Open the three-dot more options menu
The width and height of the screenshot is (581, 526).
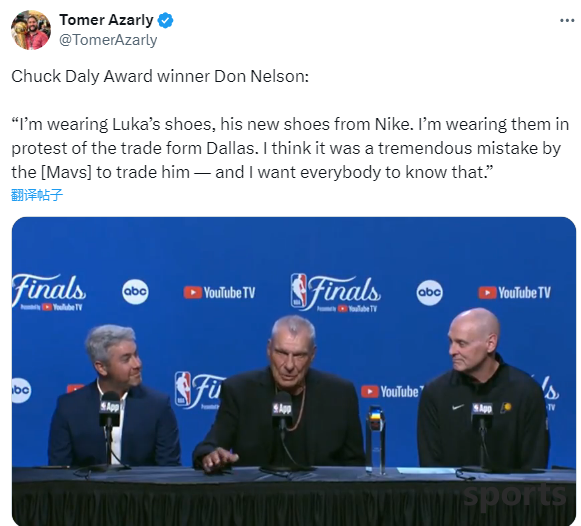(x=567, y=20)
